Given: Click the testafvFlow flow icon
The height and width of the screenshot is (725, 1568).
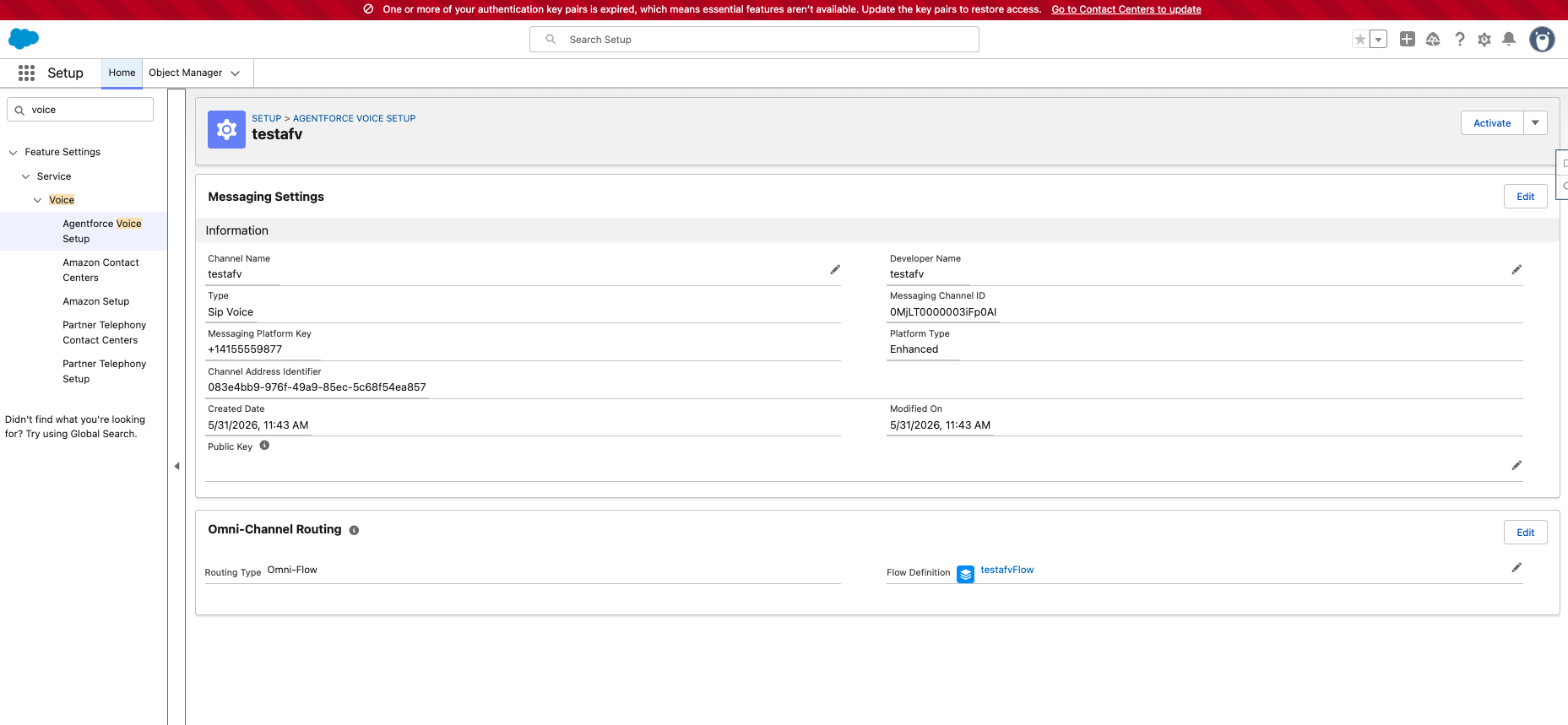Looking at the screenshot, I should [965, 574].
